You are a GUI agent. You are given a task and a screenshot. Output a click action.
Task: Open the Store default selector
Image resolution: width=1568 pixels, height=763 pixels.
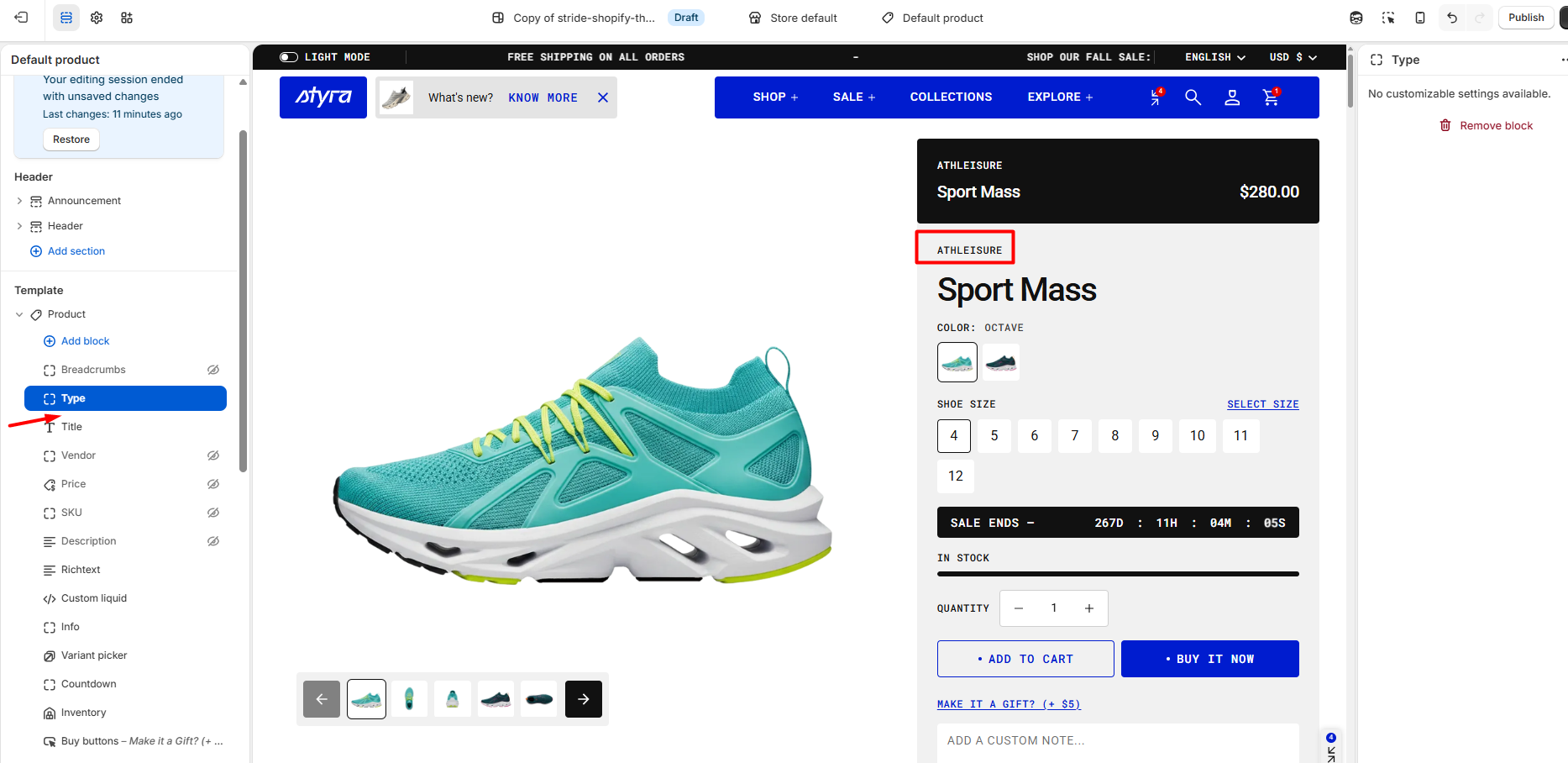tap(793, 18)
